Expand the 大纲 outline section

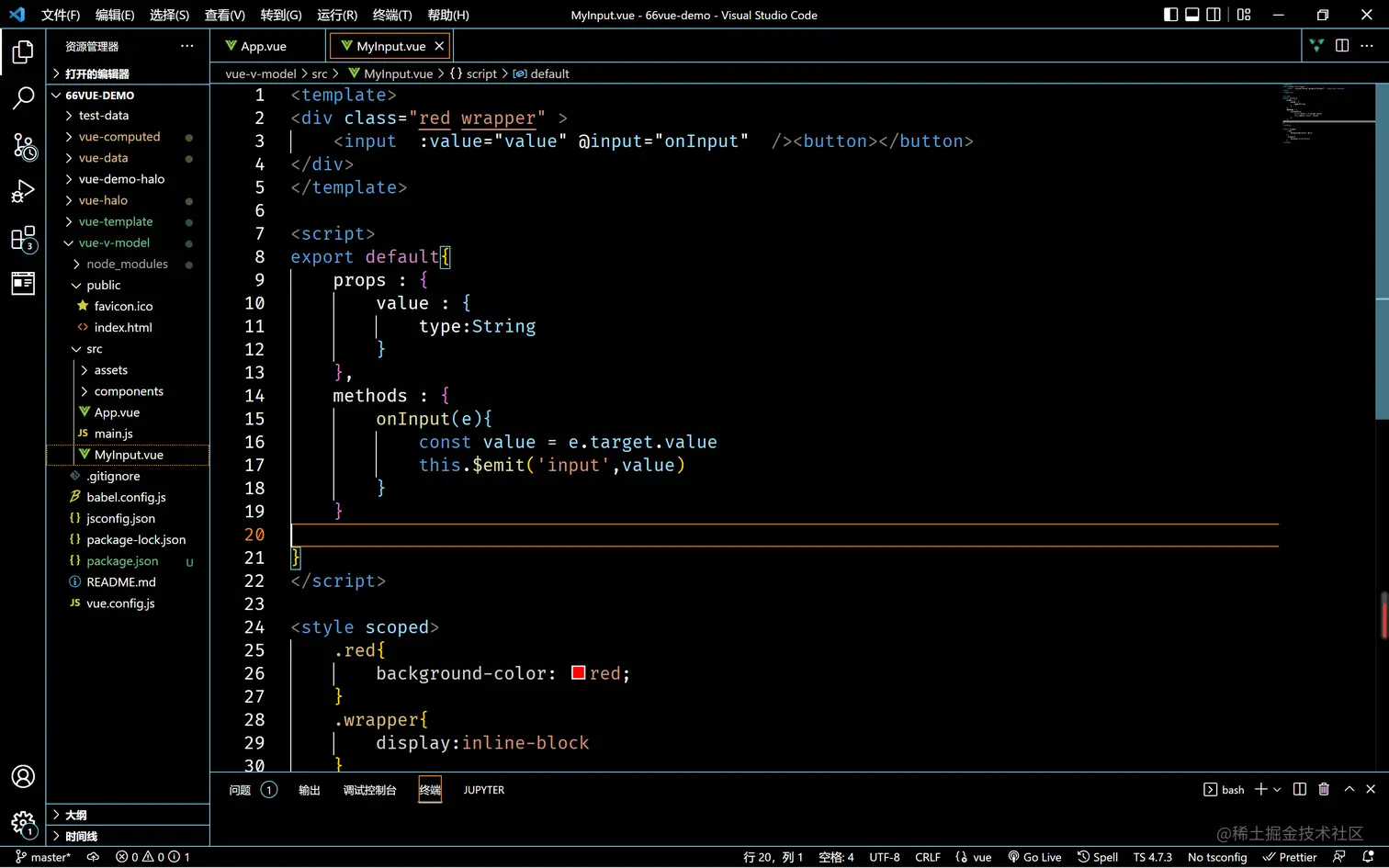coord(129,815)
